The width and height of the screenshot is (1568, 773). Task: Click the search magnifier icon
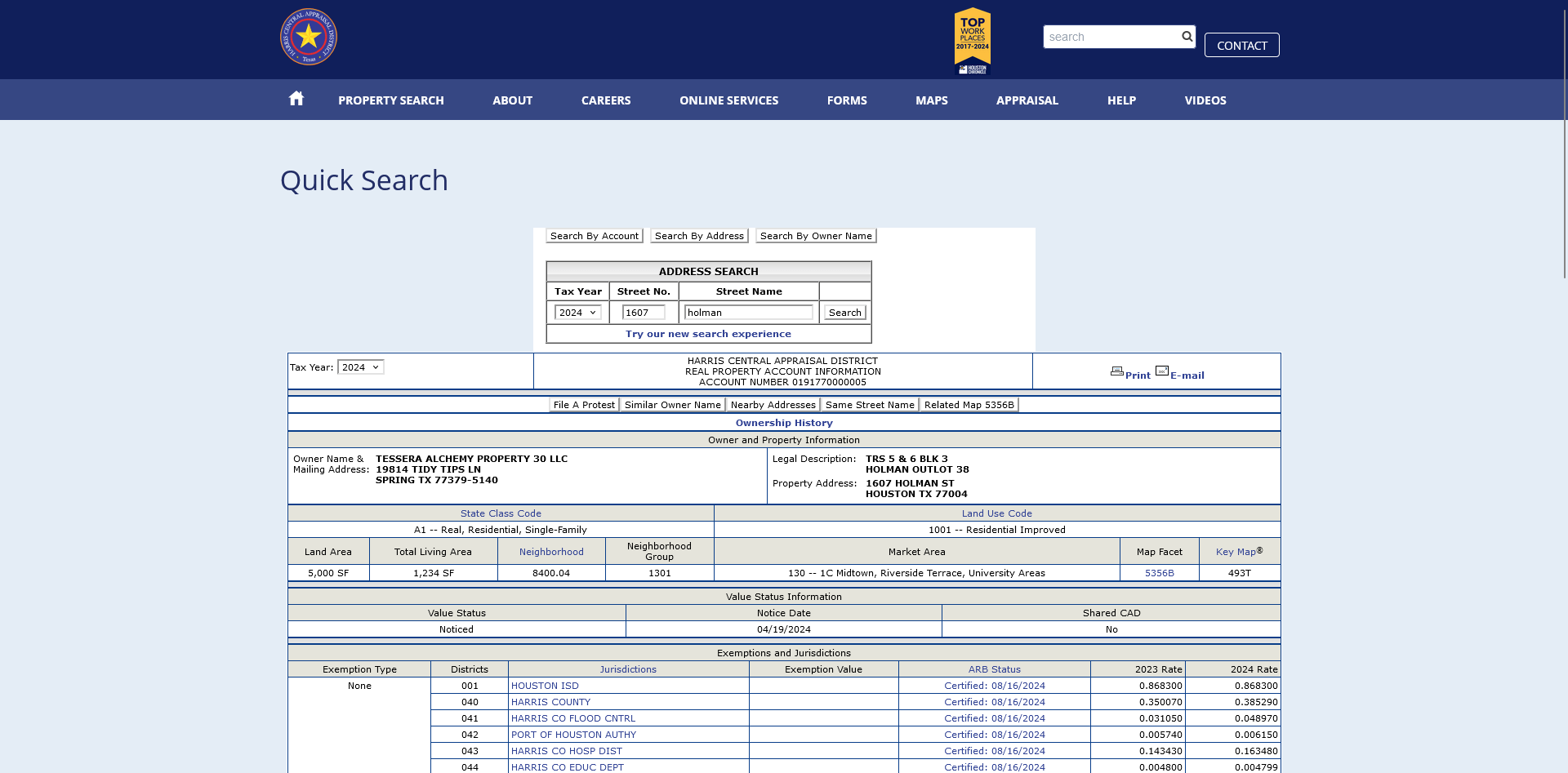click(1187, 37)
